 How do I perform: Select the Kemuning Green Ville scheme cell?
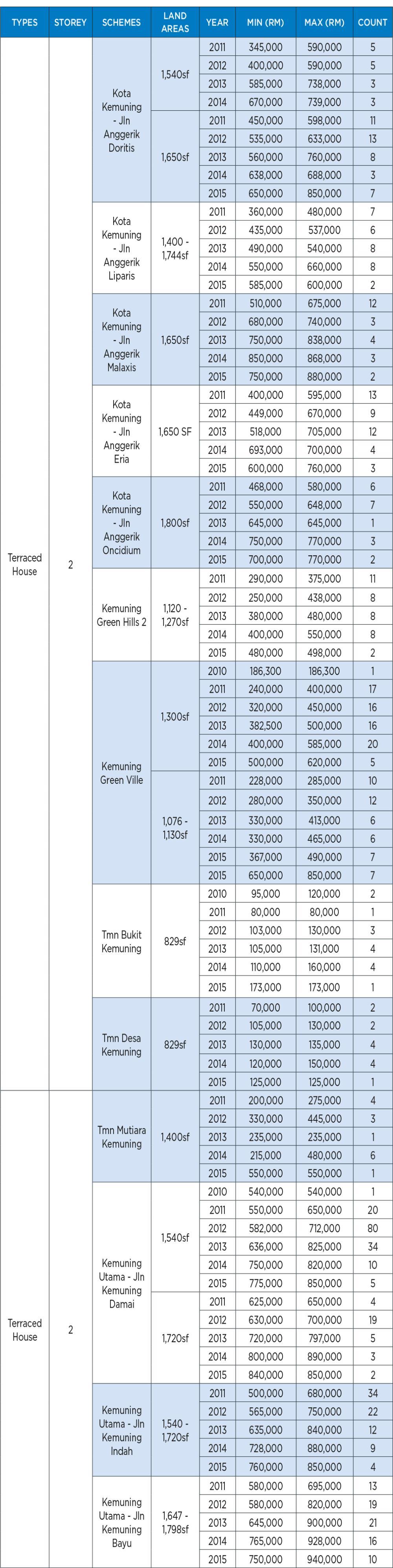click(121, 772)
